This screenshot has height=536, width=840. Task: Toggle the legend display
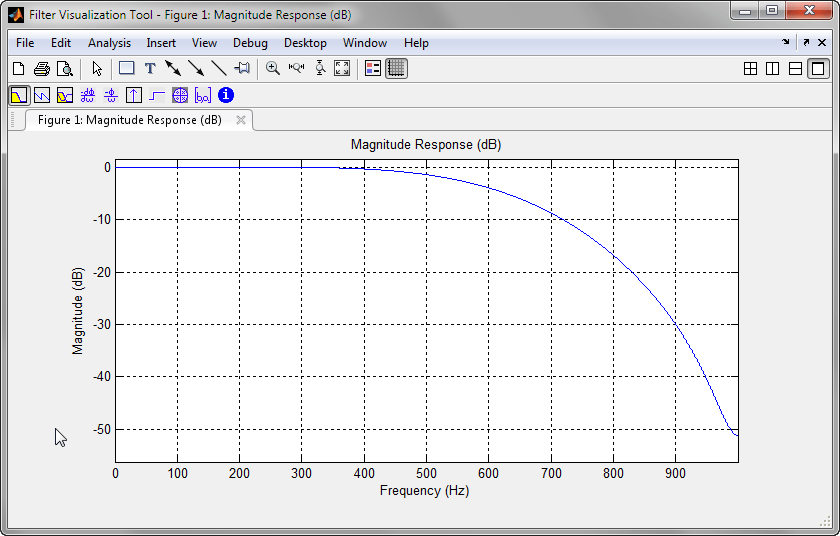[x=373, y=69]
